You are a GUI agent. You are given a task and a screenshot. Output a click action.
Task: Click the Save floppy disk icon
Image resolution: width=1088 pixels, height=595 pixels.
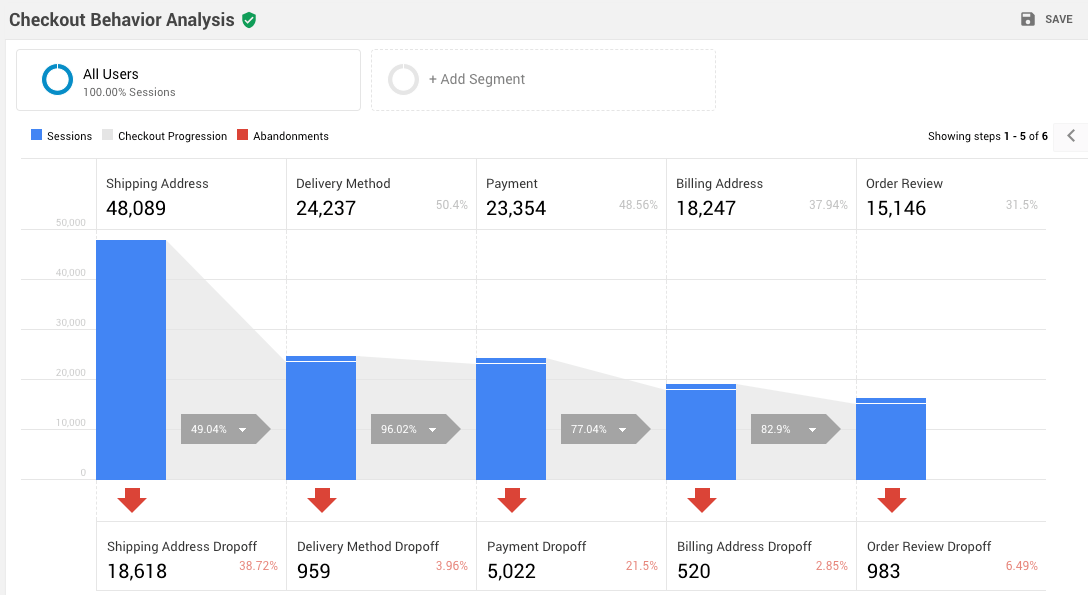(1028, 19)
